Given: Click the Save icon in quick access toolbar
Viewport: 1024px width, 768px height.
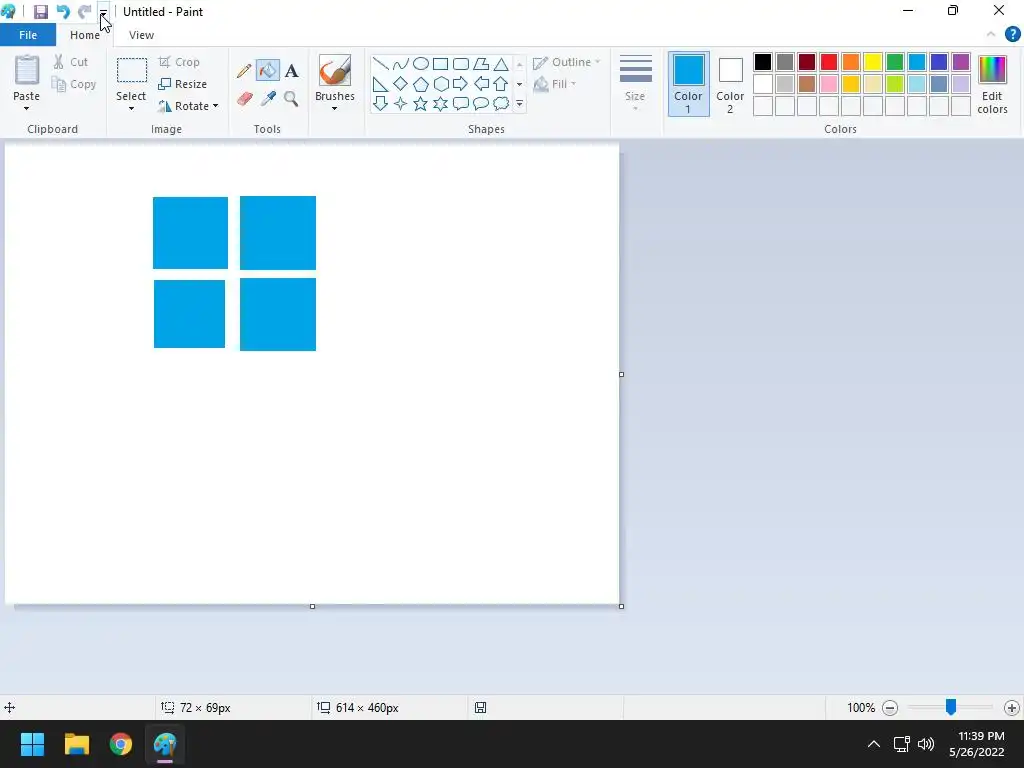Looking at the screenshot, I should click(40, 12).
